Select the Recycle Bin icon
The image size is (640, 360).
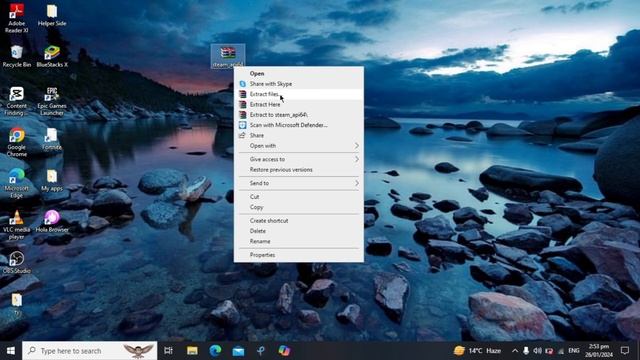(x=16, y=56)
